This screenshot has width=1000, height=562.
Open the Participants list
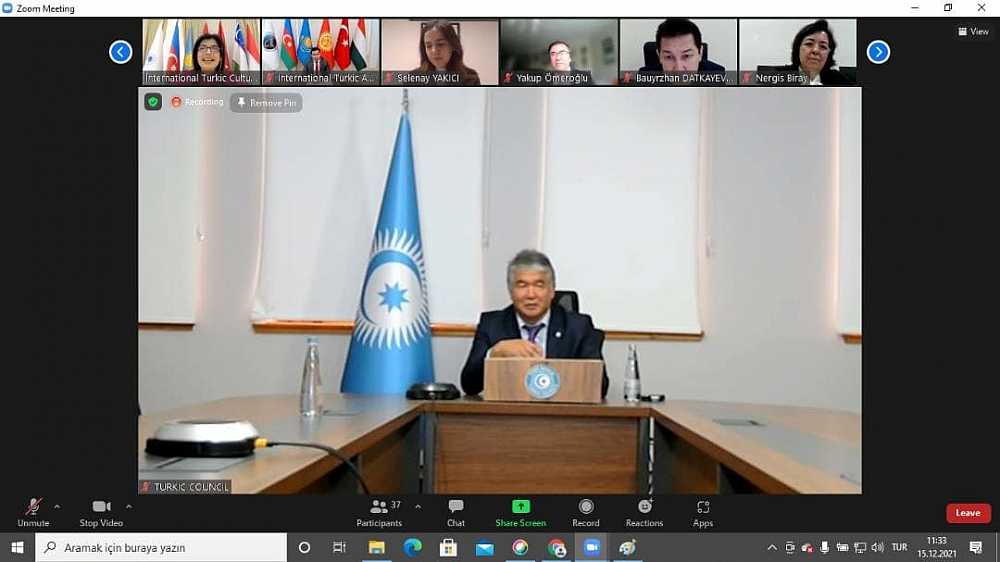coord(379,512)
